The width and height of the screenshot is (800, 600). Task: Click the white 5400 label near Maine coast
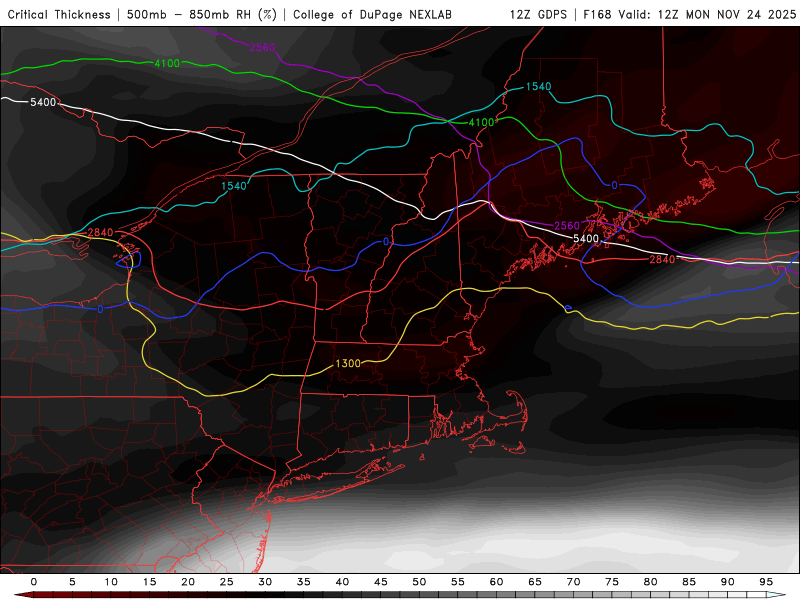click(586, 238)
